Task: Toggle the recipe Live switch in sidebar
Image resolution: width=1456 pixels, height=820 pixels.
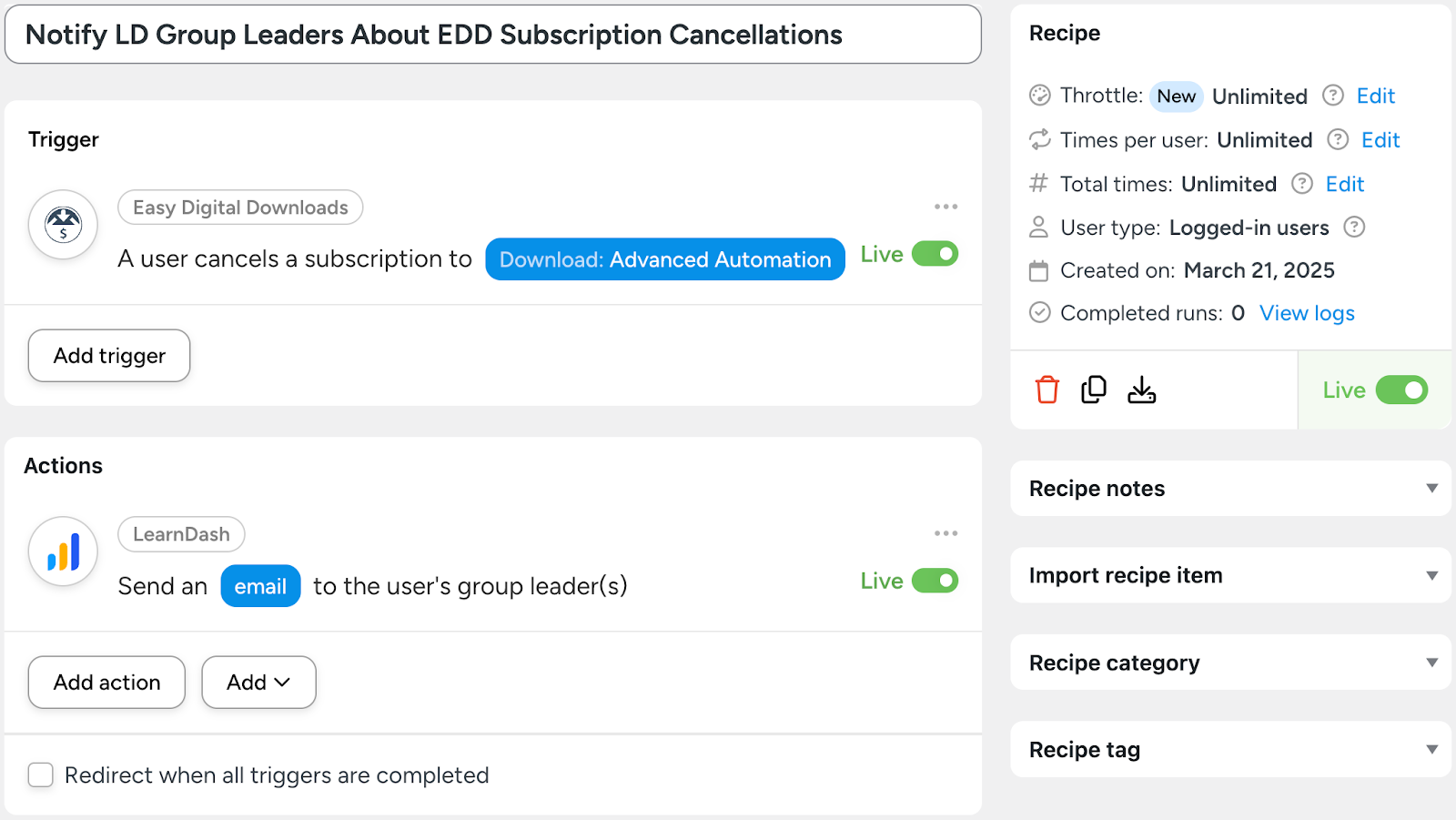Action: (1400, 390)
